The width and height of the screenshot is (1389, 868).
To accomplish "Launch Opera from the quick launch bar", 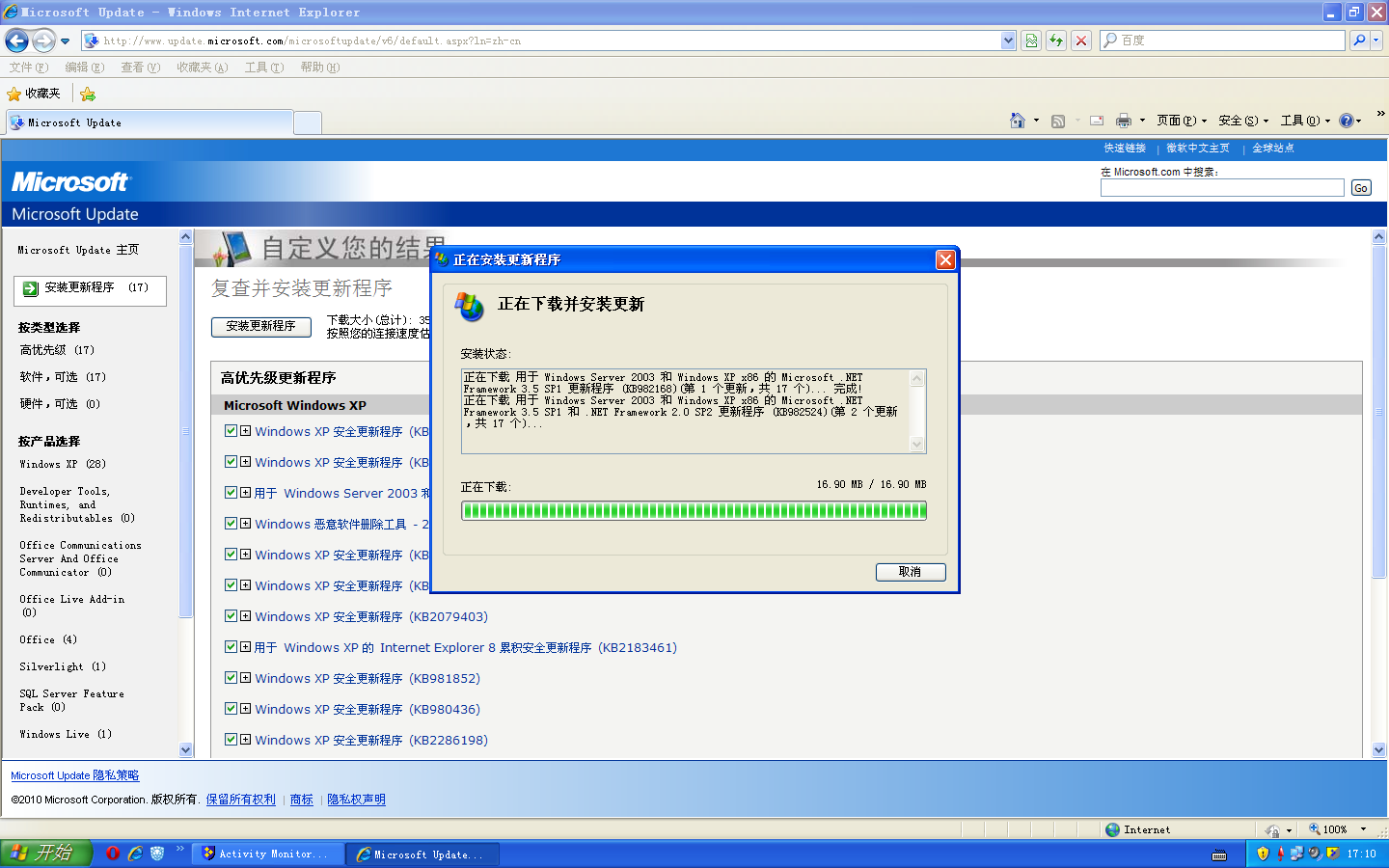I will coord(113,854).
